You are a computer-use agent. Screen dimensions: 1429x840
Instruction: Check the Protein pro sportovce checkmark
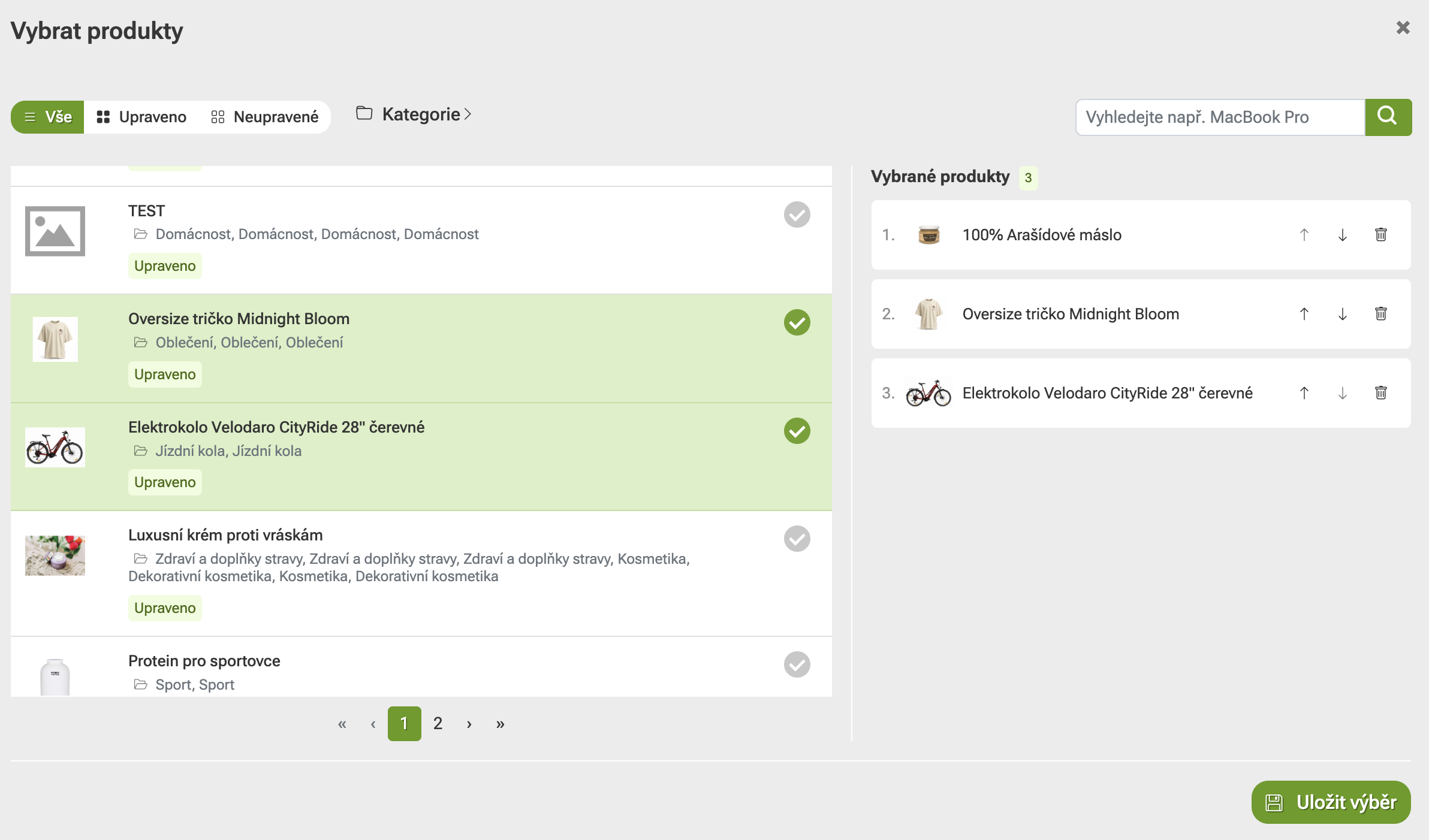pos(797,664)
